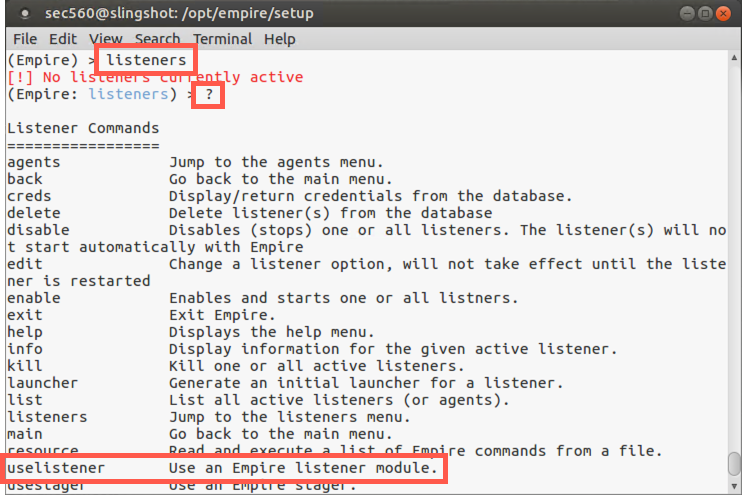
Task: Click the typed 'listeners' command on first line
Action: (146, 60)
